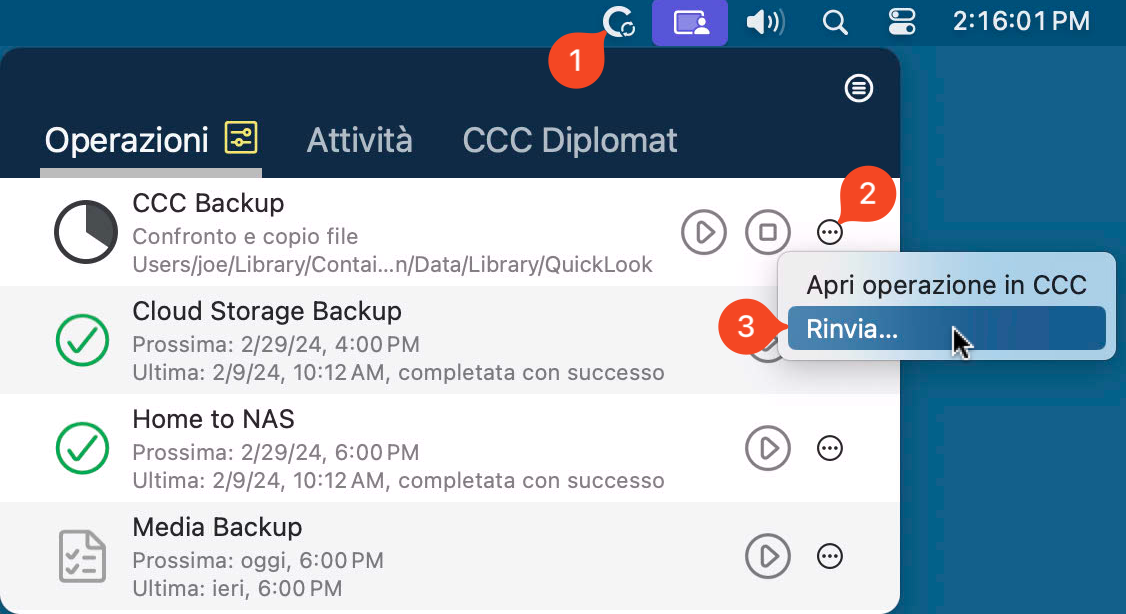1126x614 pixels.
Task: Open Control Center from menu bar
Action: pos(901,23)
